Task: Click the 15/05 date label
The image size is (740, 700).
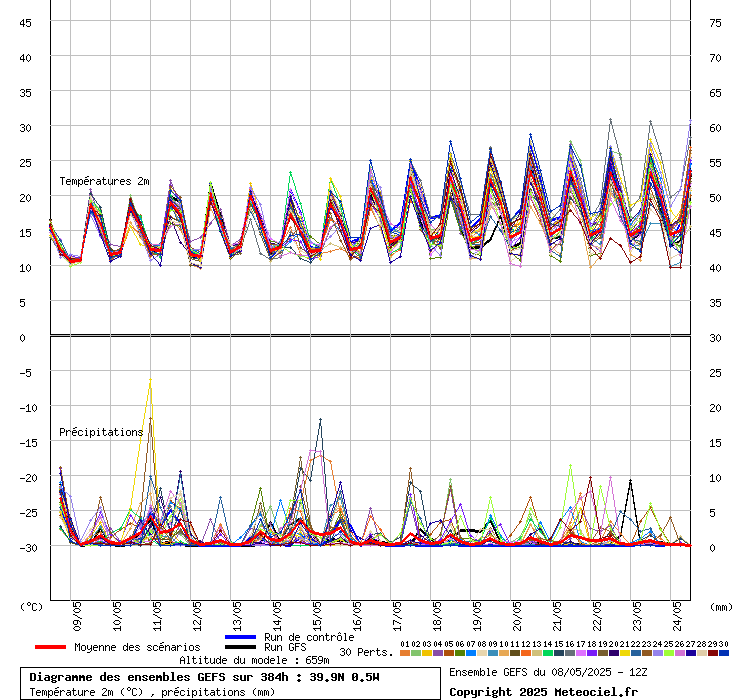Action: 317,616
